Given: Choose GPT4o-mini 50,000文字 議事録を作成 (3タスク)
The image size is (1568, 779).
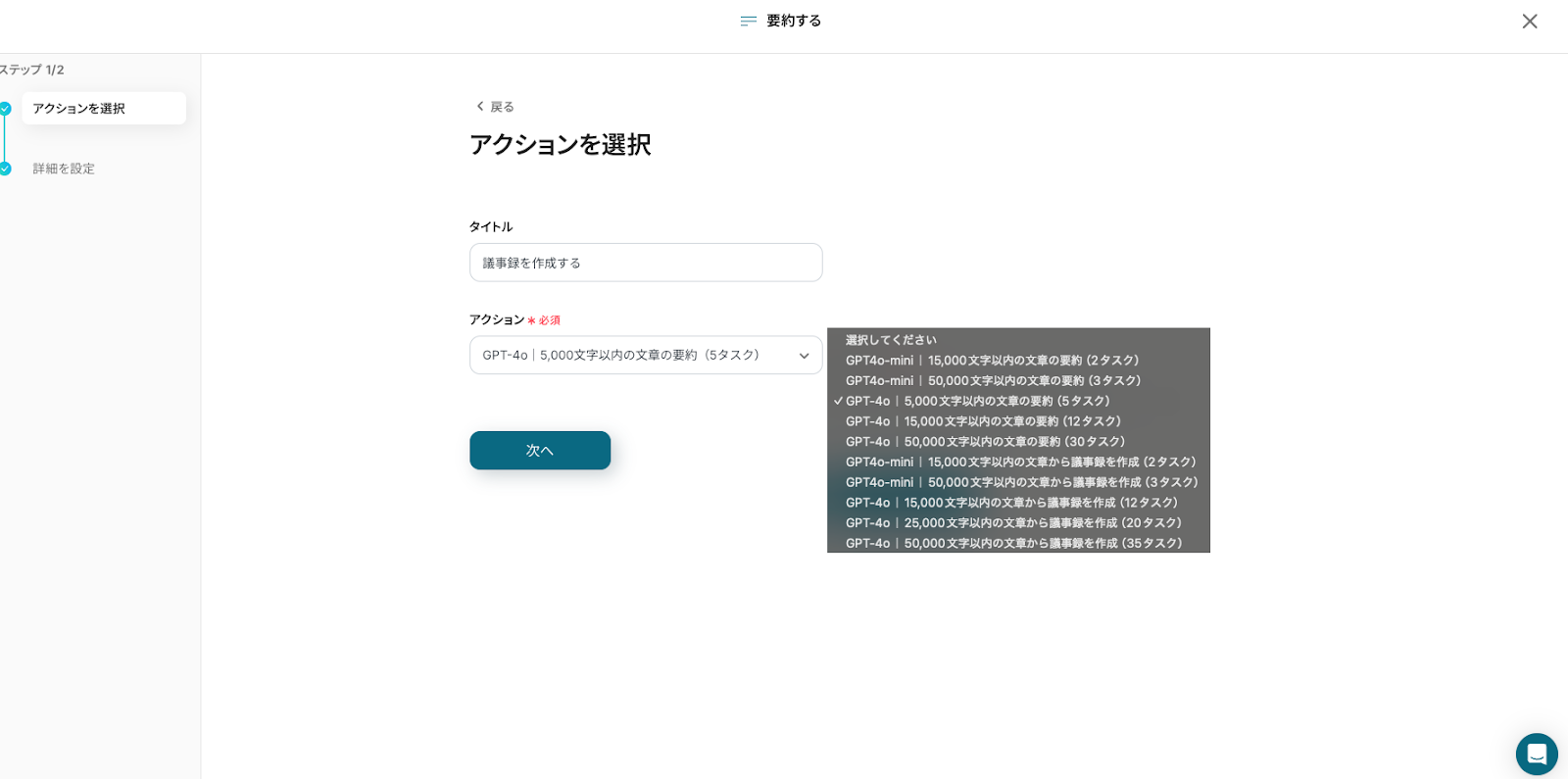Looking at the screenshot, I should coord(1021,482).
